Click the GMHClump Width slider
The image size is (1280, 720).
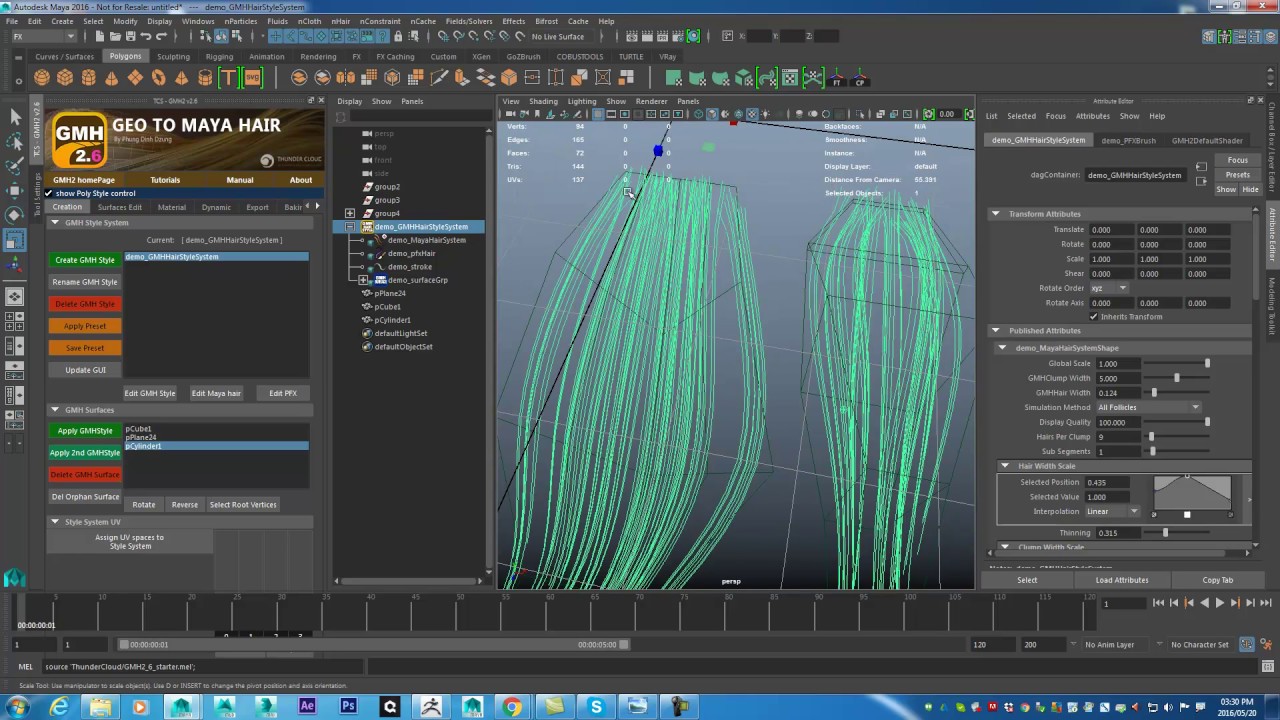pos(1177,379)
